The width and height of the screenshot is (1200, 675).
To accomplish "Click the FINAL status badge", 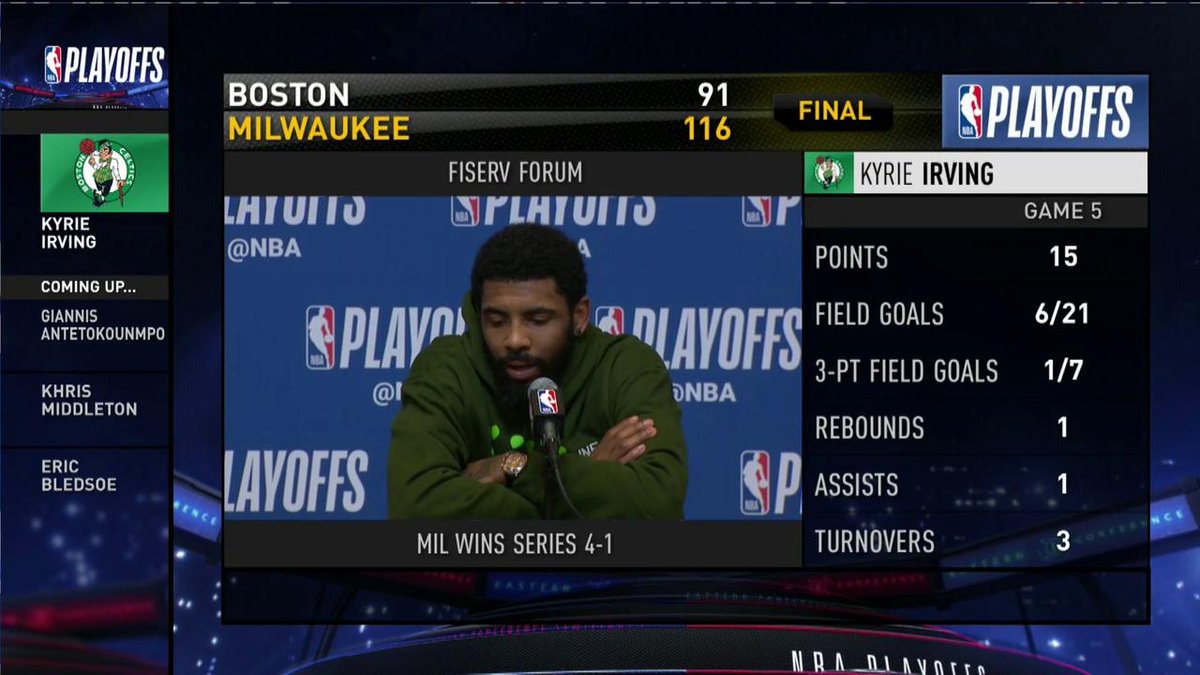I will (834, 112).
